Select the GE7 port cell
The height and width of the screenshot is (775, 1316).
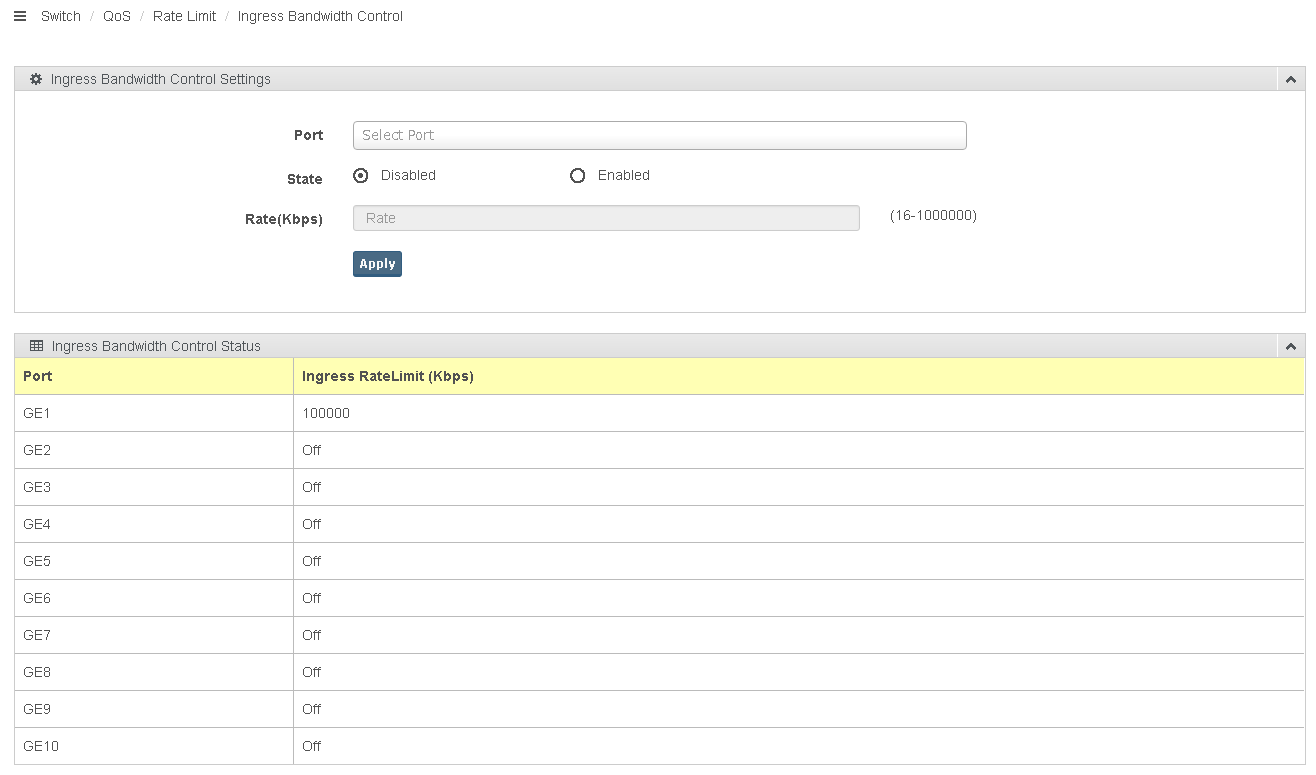pos(154,635)
